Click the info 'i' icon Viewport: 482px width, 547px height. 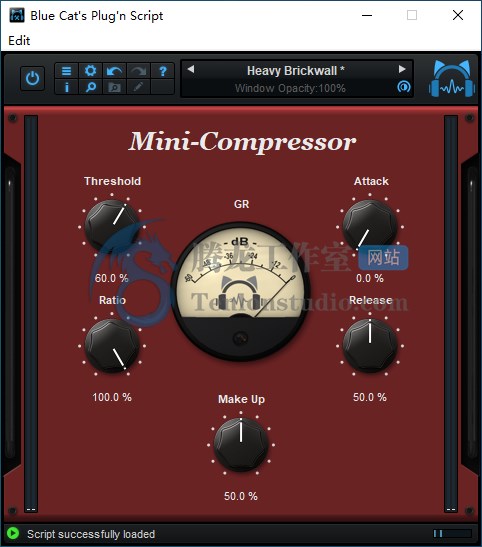point(67,87)
